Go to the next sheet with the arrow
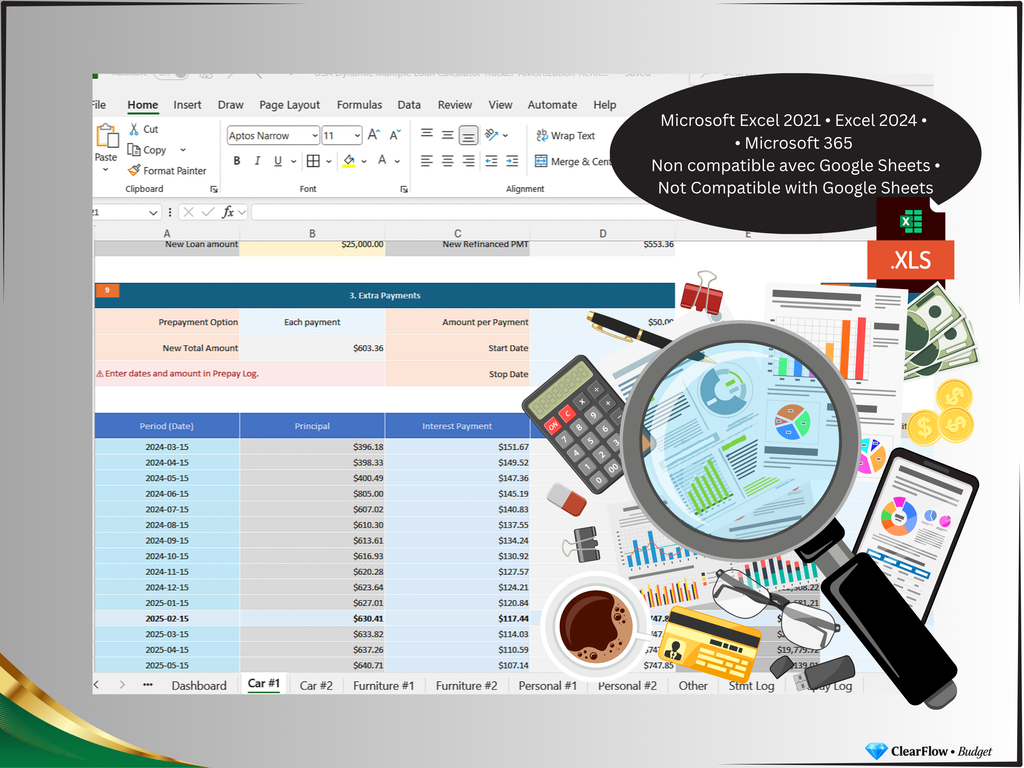This screenshot has width=1024, height=768. [x=122, y=684]
